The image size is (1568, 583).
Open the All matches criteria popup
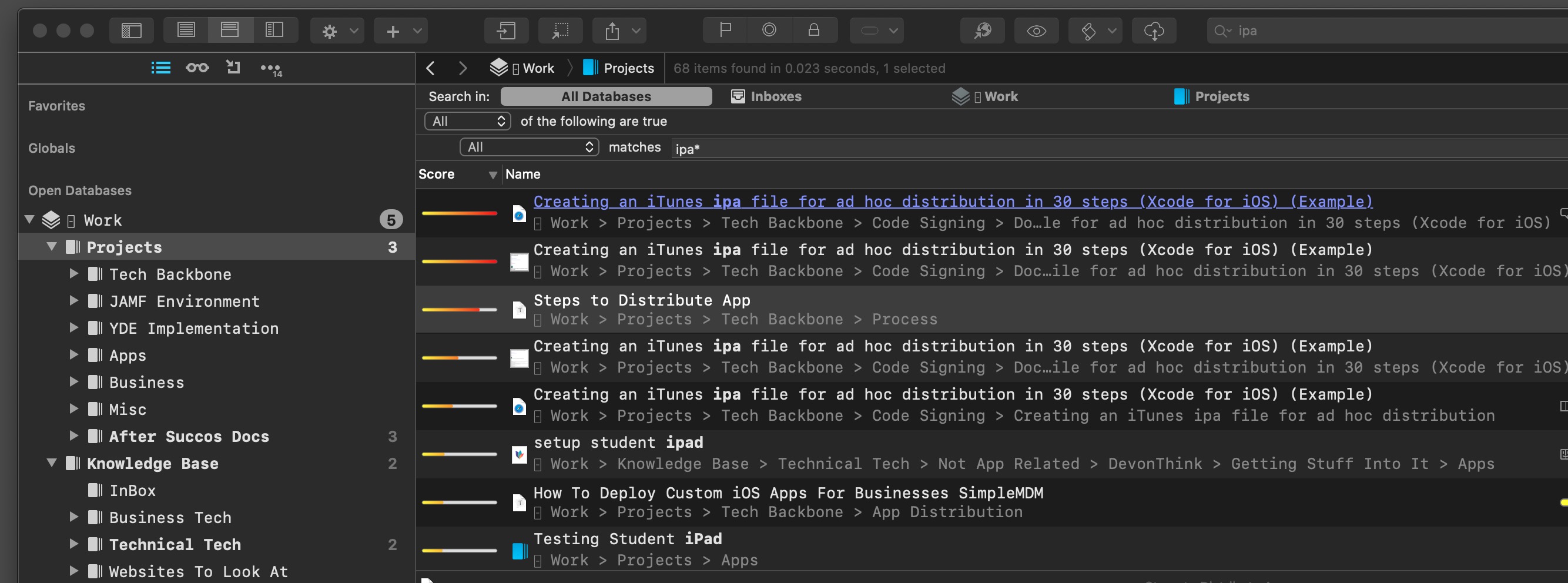pyautogui.click(x=529, y=147)
